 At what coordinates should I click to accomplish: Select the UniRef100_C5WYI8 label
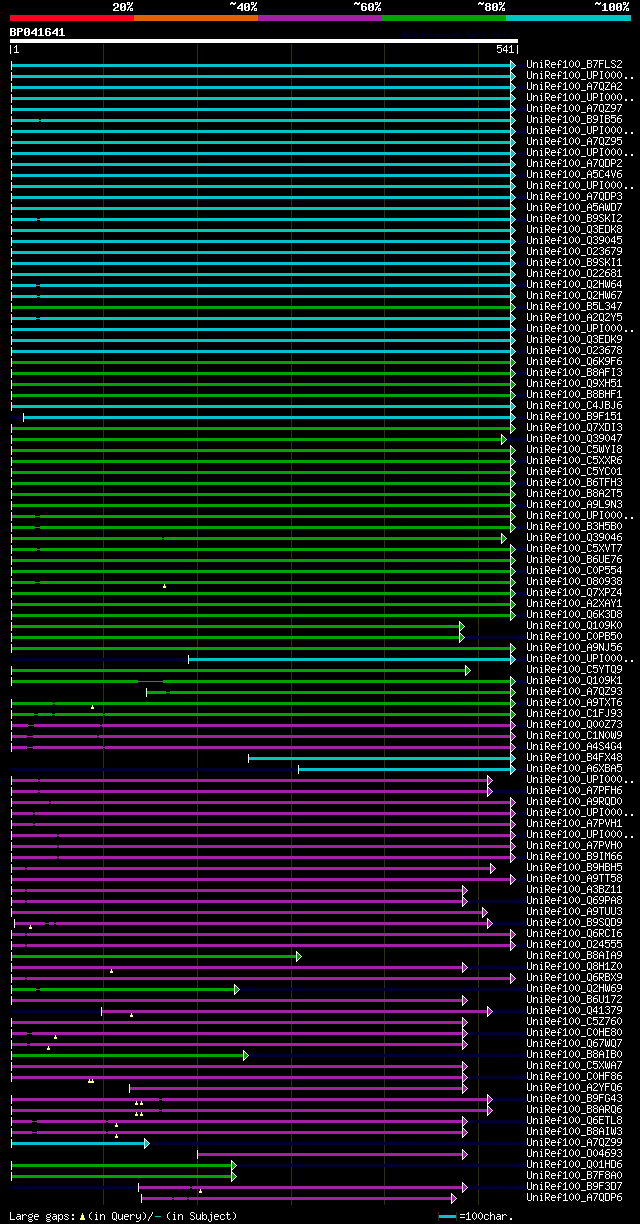(574, 450)
